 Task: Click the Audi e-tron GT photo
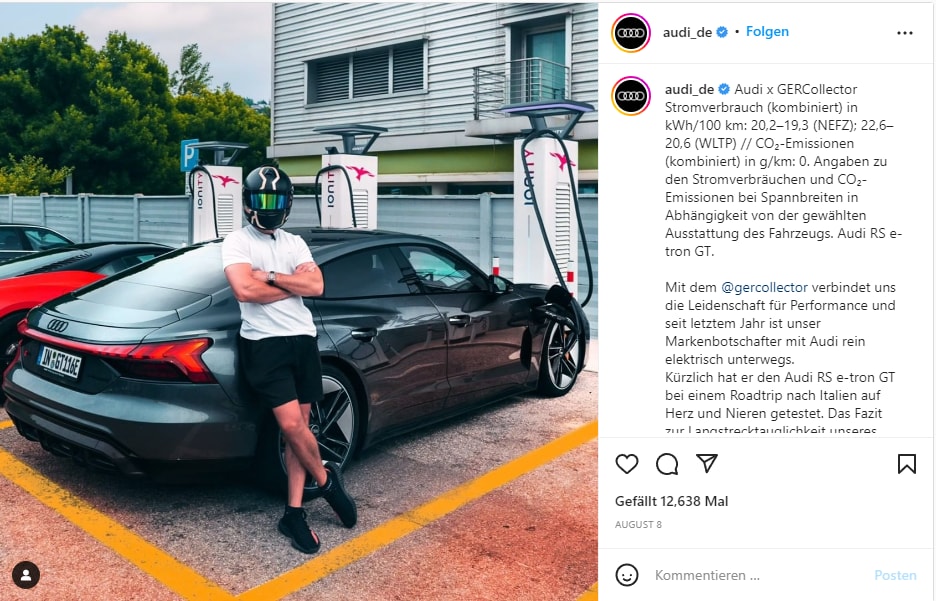click(299, 301)
